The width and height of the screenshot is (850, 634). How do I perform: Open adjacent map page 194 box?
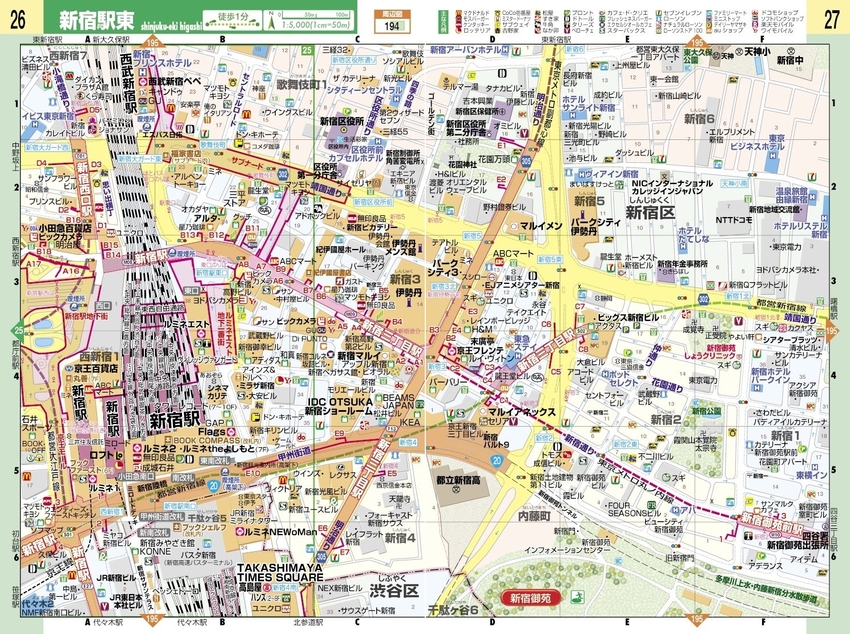coord(391,21)
